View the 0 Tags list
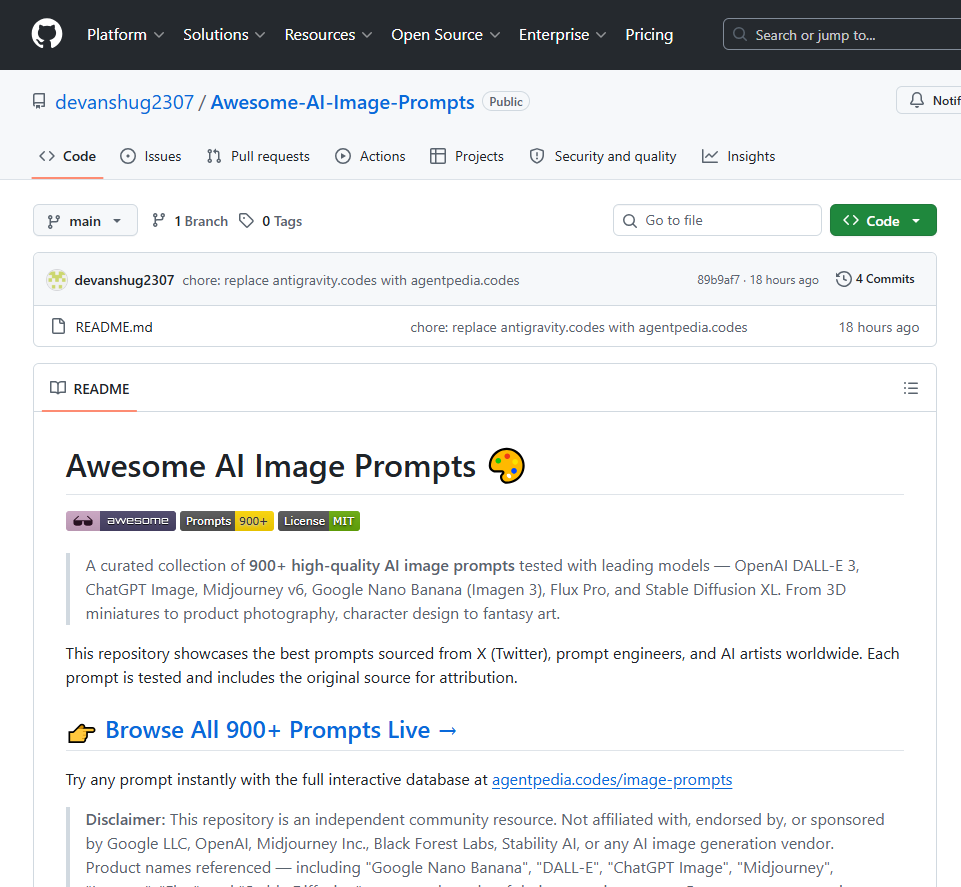This screenshot has height=887, width=961. [270, 221]
